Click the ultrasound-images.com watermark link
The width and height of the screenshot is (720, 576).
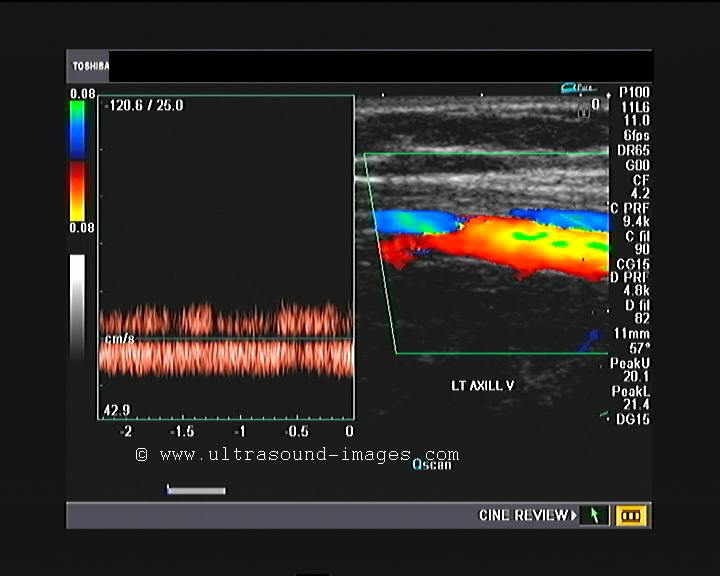(x=297, y=454)
